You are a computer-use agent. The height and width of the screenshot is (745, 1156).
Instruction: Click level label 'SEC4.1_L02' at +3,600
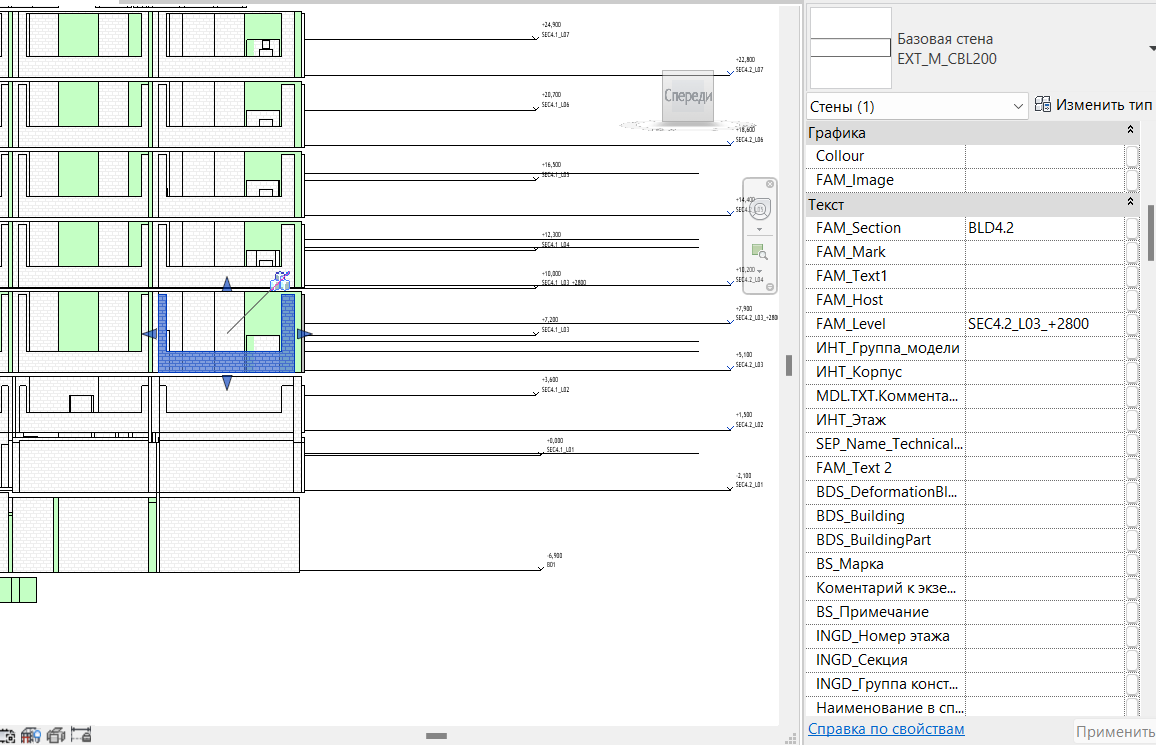click(x=555, y=390)
